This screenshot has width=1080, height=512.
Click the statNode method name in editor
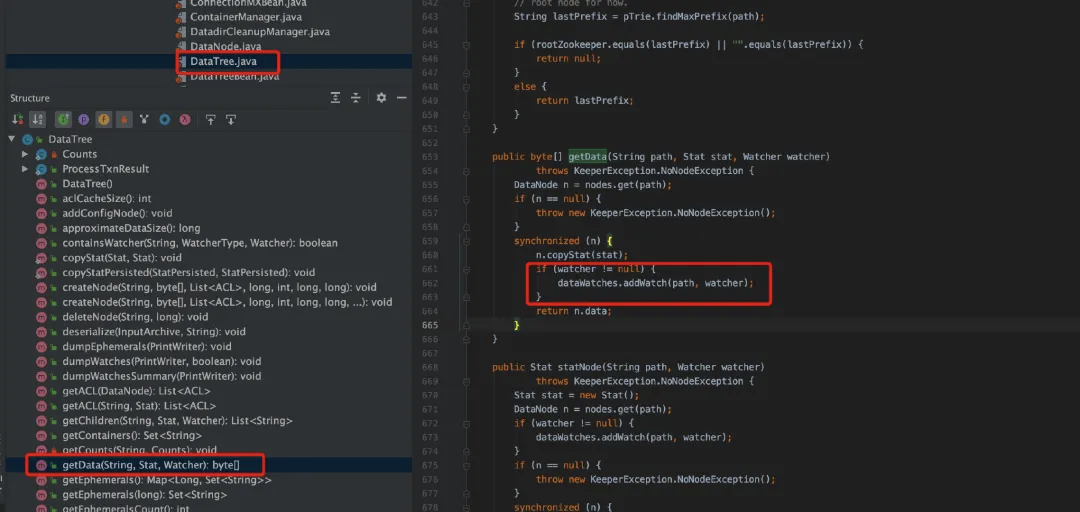pos(580,367)
